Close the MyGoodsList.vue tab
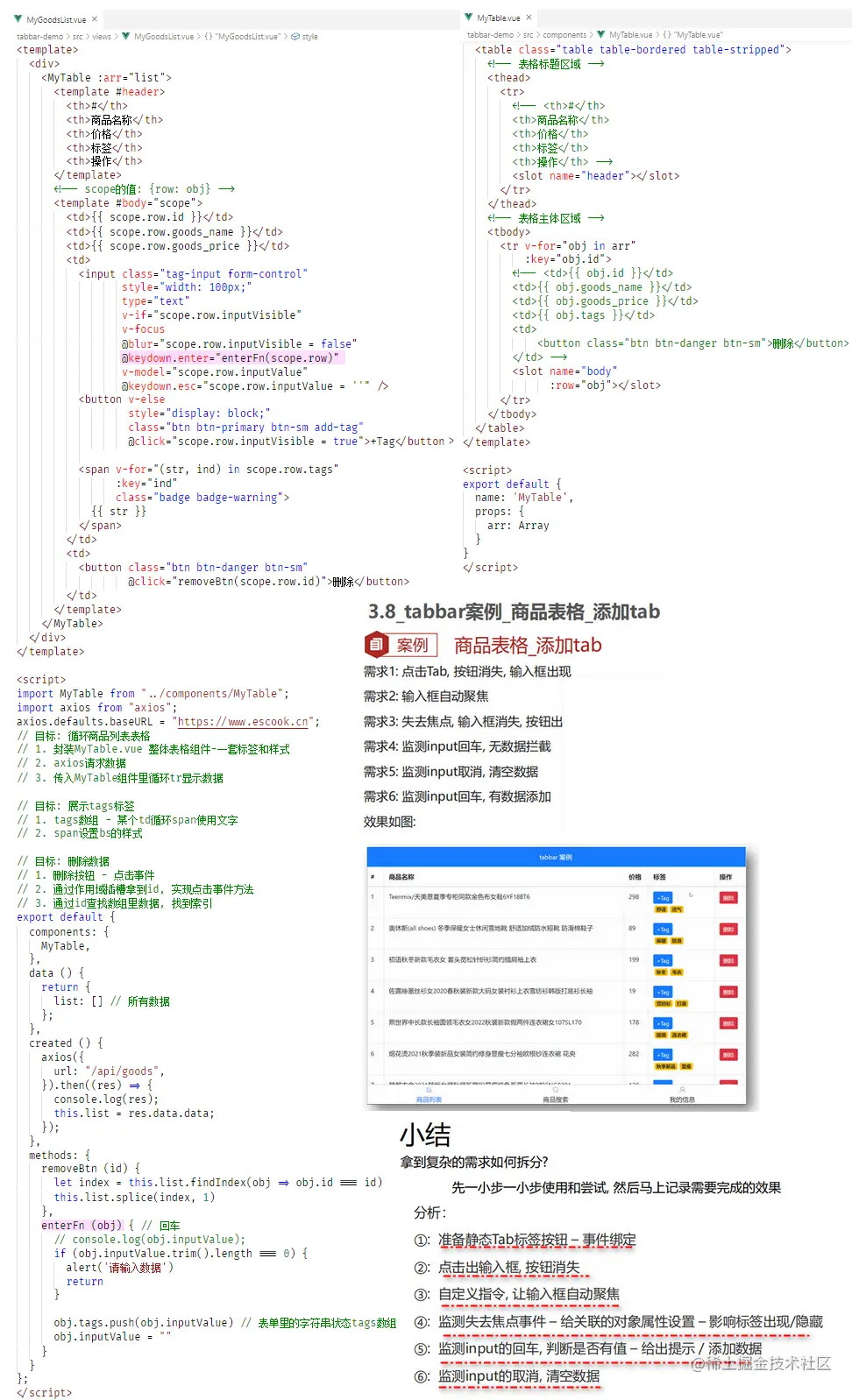Viewport: 859px width, 1400px height. [x=95, y=19]
